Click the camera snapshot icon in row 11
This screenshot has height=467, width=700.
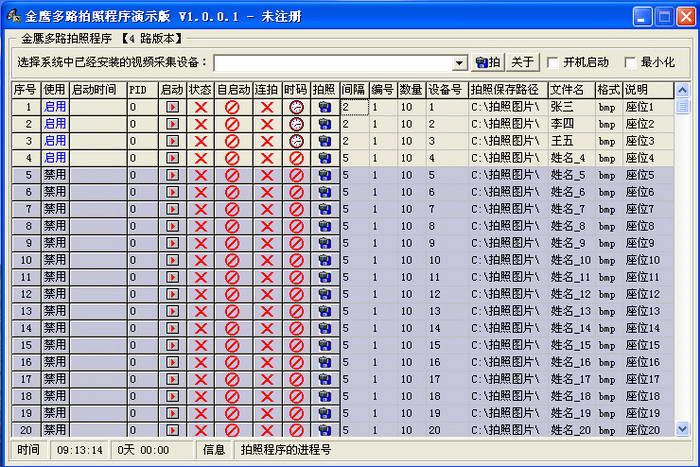point(325,277)
